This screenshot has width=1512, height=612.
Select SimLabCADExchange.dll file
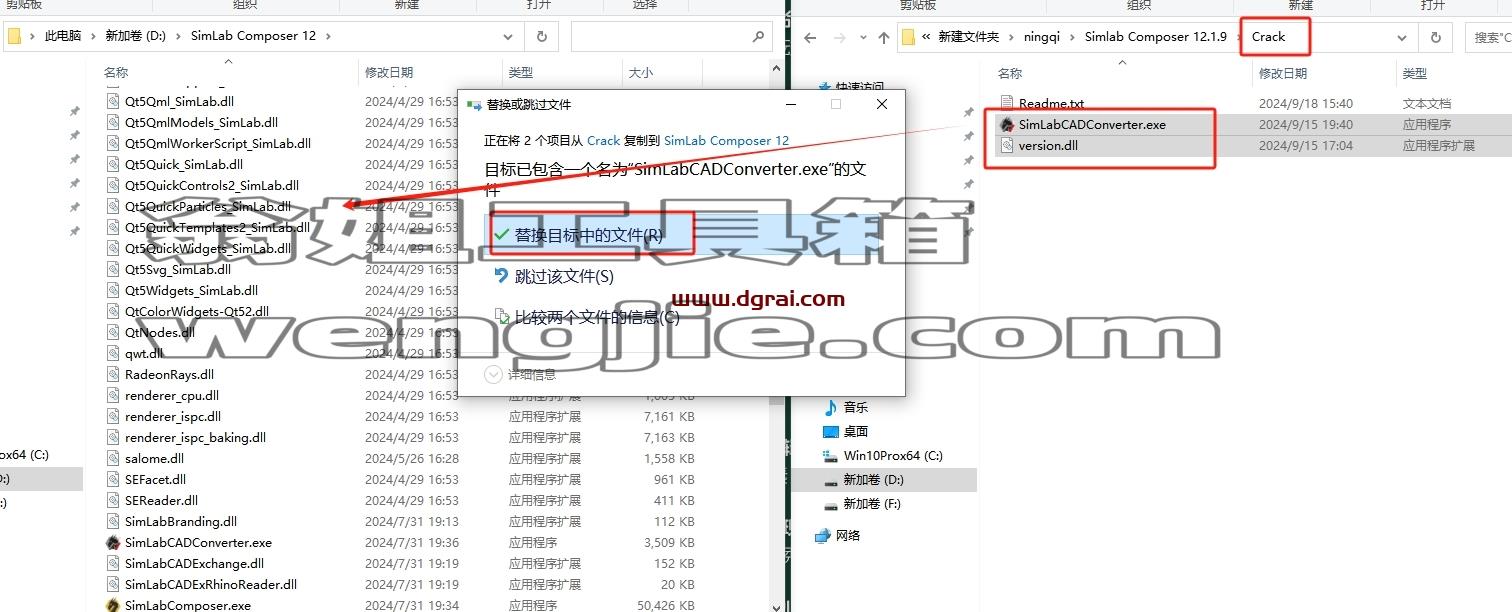[194, 564]
